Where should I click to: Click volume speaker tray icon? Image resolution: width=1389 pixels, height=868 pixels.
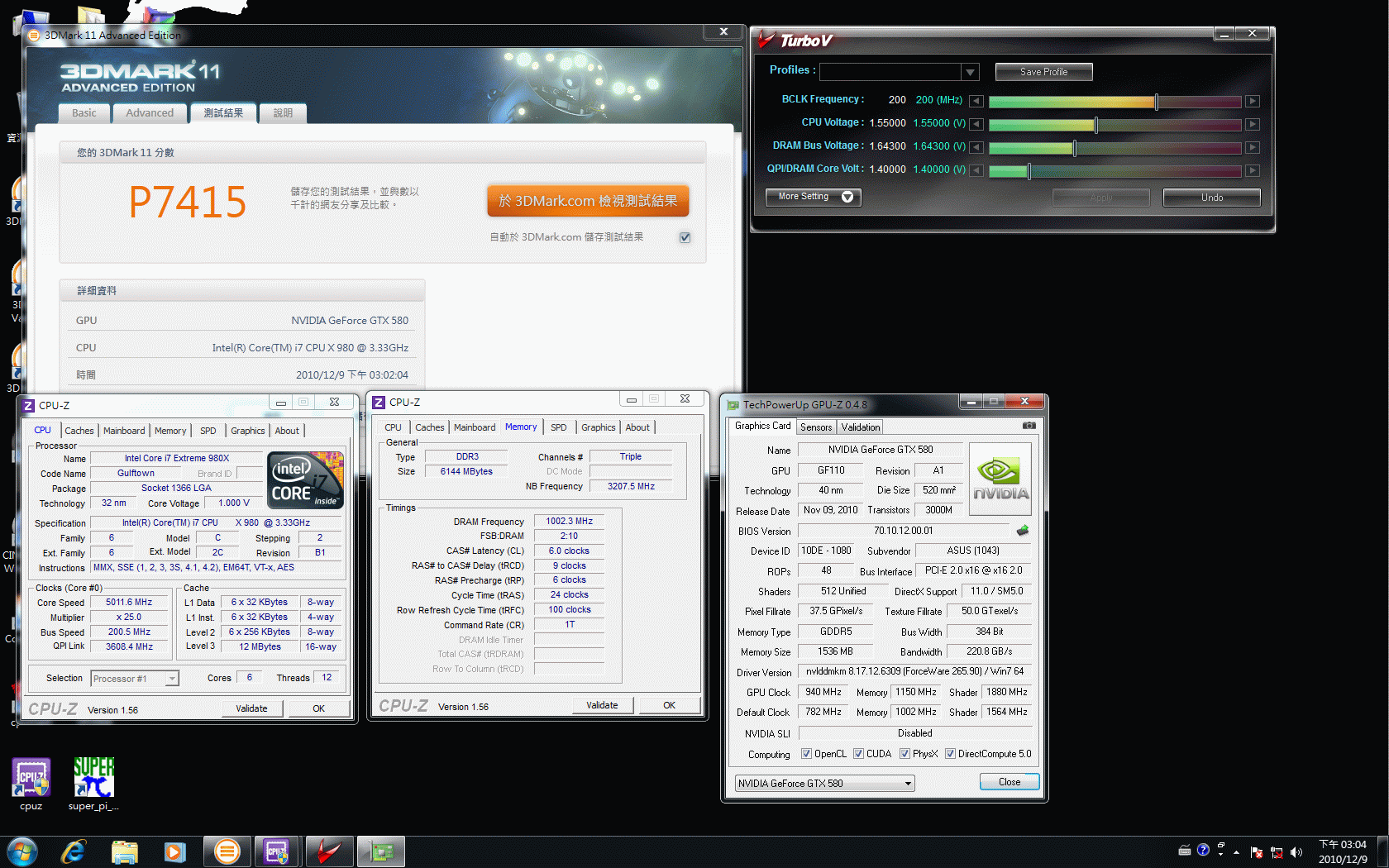pyautogui.click(x=1296, y=851)
